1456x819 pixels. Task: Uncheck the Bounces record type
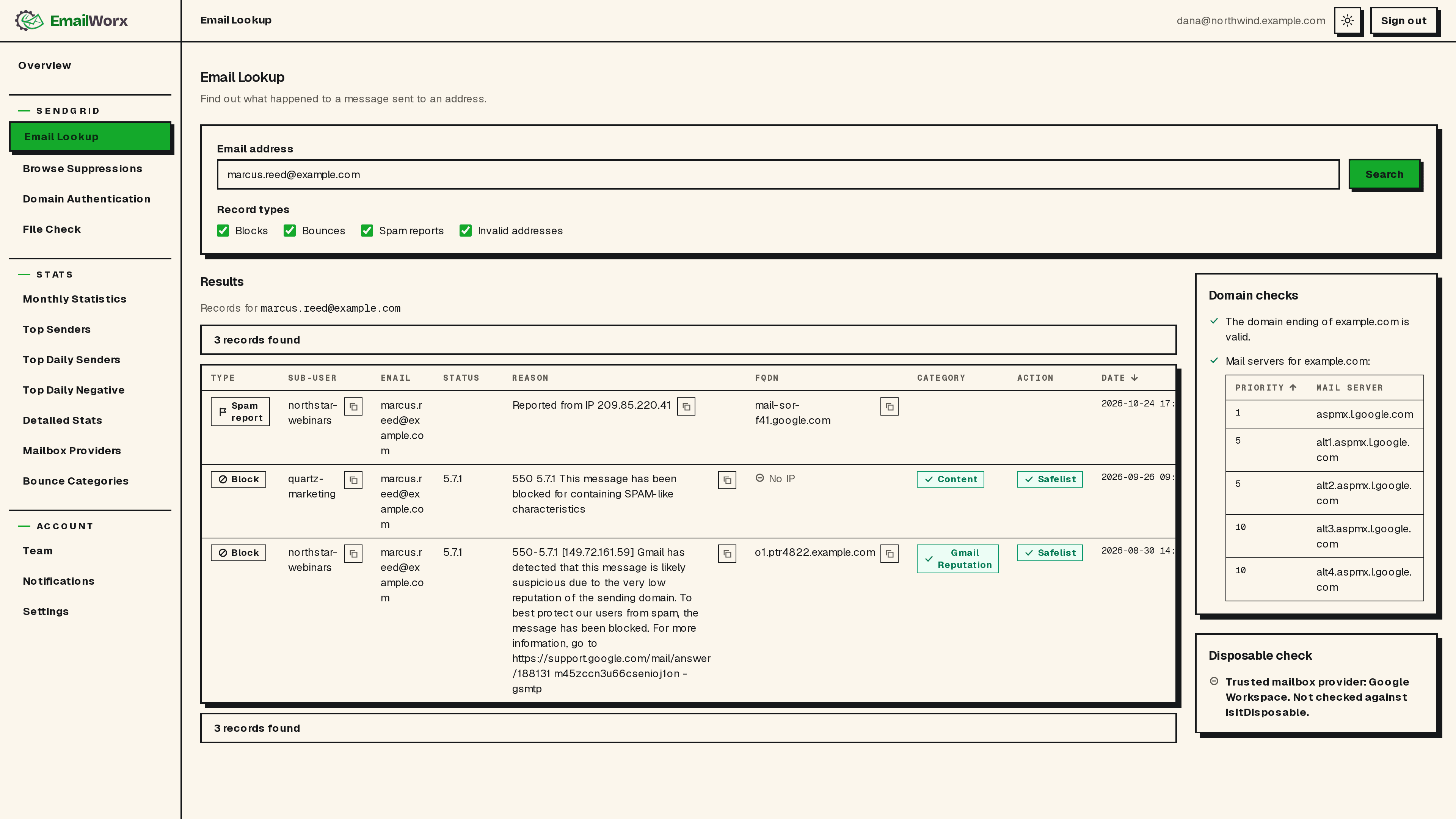point(290,231)
